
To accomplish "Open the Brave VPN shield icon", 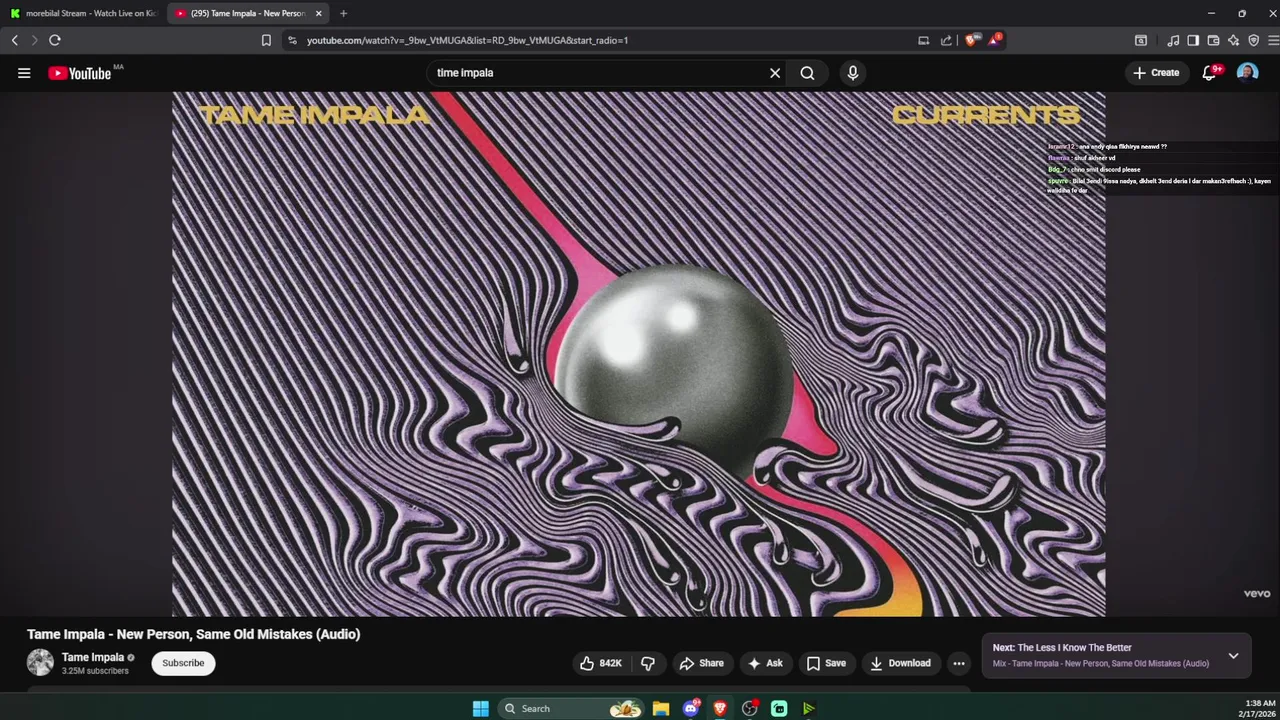I will [1253, 40].
